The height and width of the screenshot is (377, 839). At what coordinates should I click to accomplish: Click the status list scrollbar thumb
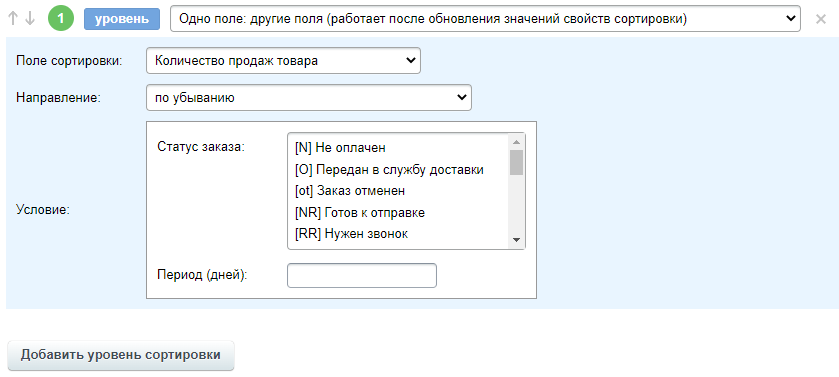pos(516,163)
